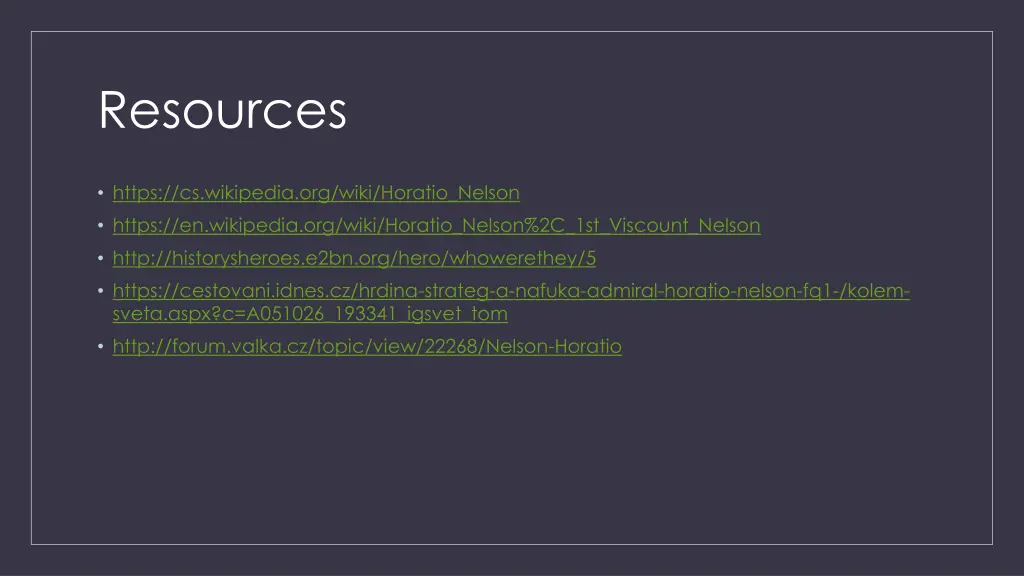Click the bullet before the en.wikipedia link
The height and width of the screenshot is (576, 1024).
102,226
